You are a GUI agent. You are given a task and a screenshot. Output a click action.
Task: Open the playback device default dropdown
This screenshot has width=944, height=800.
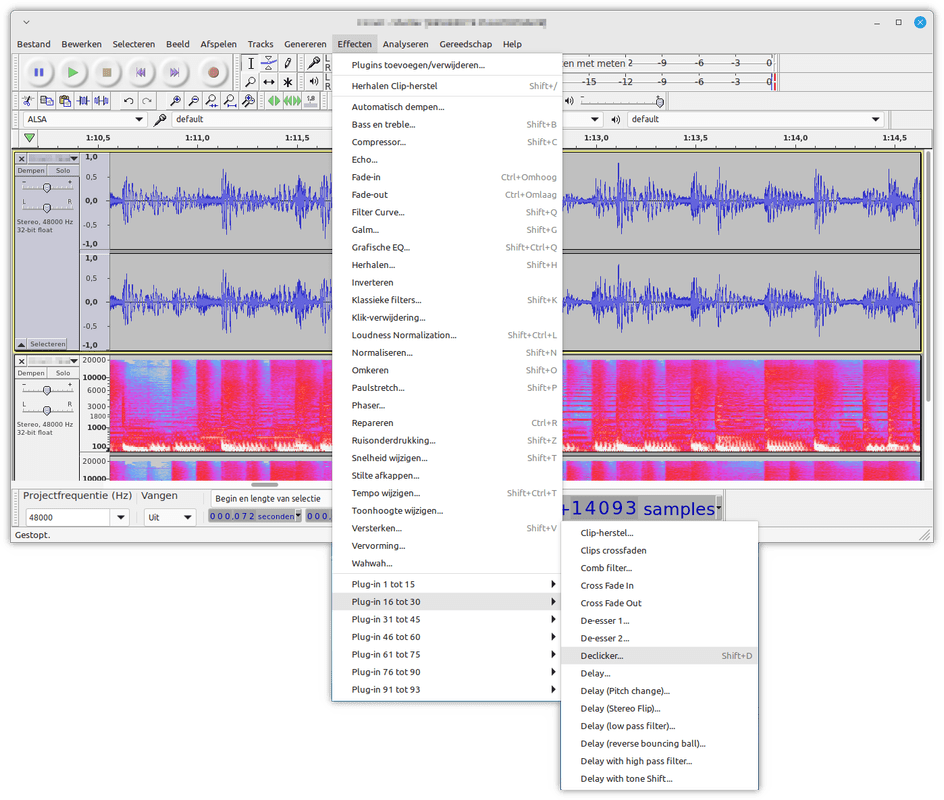click(x=756, y=119)
